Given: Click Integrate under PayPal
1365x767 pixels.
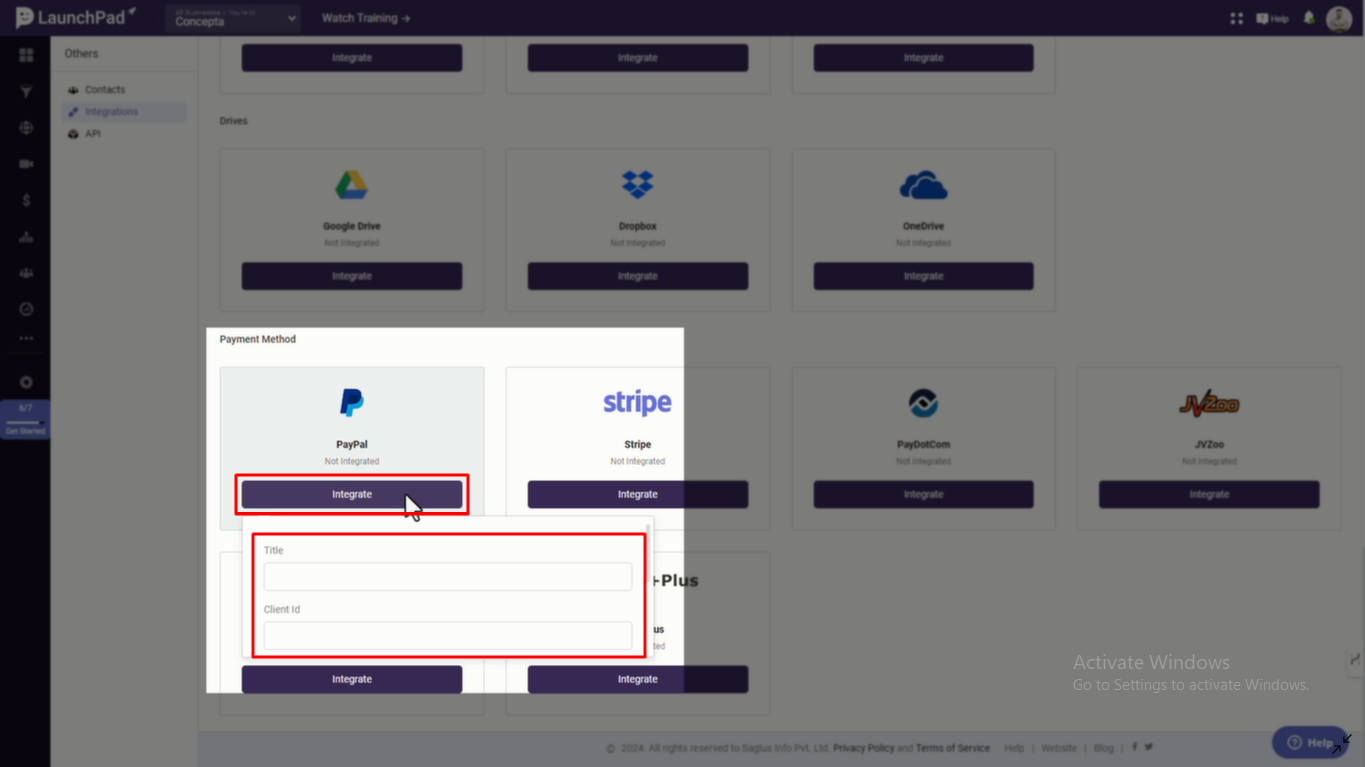Looking at the screenshot, I should (352, 494).
